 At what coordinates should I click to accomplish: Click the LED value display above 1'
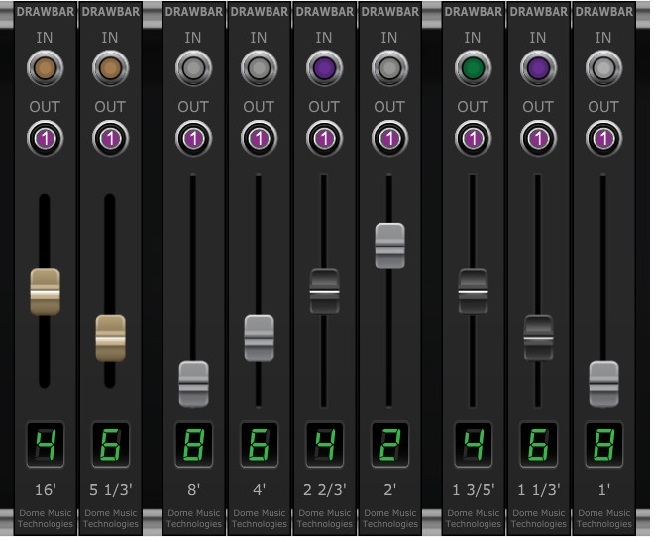pos(604,445)
